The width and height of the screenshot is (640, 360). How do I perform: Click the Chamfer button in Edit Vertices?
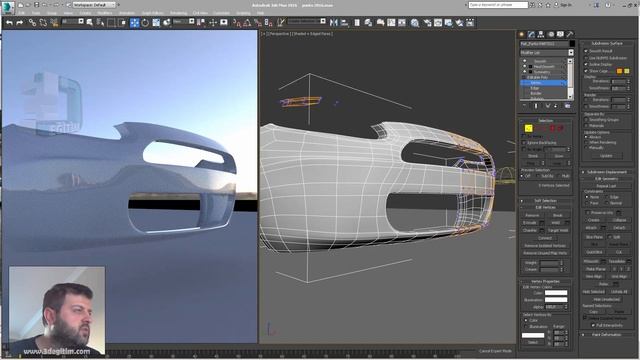click(530, 231)
